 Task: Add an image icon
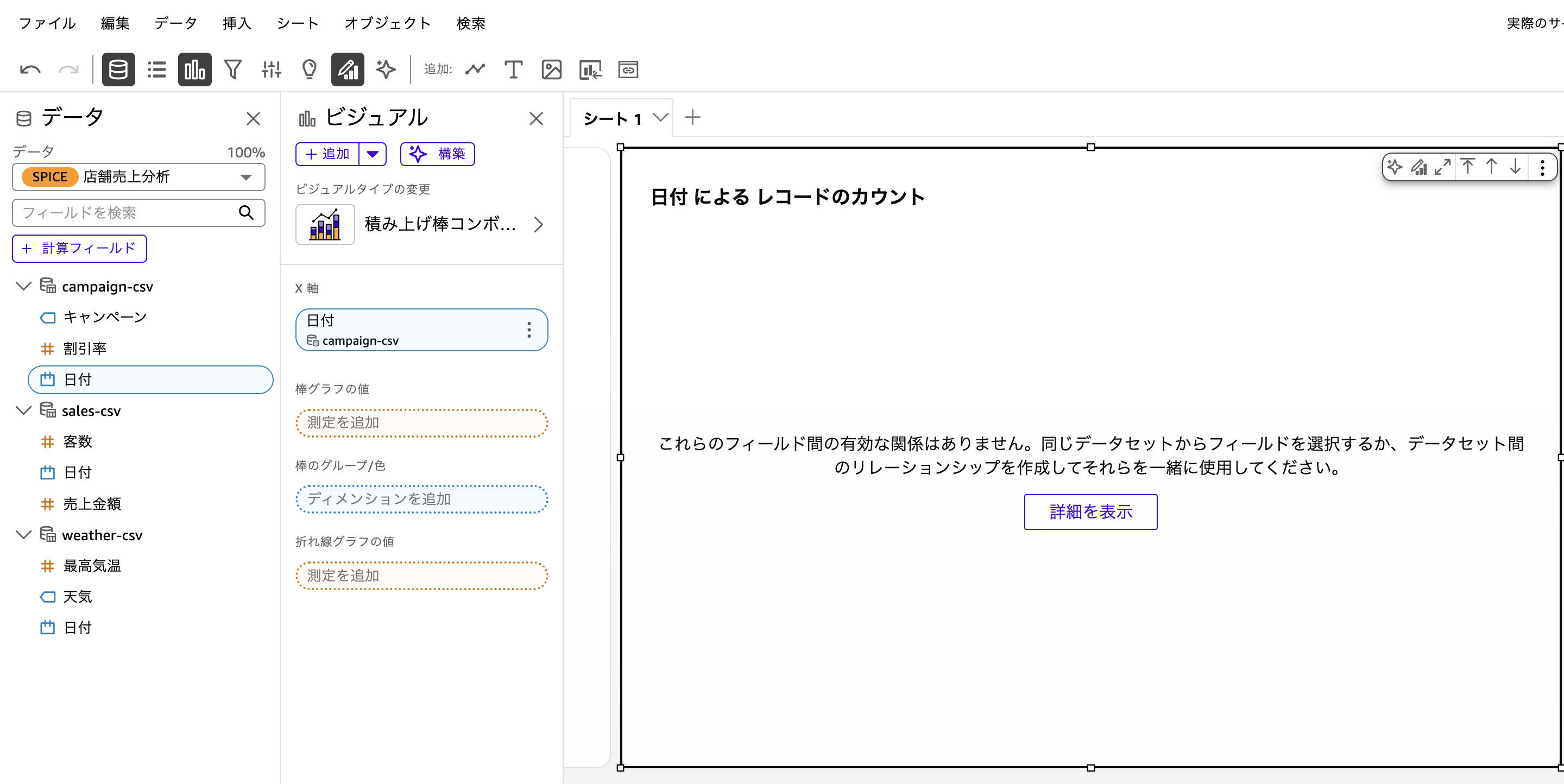click(x=552, y=70)
